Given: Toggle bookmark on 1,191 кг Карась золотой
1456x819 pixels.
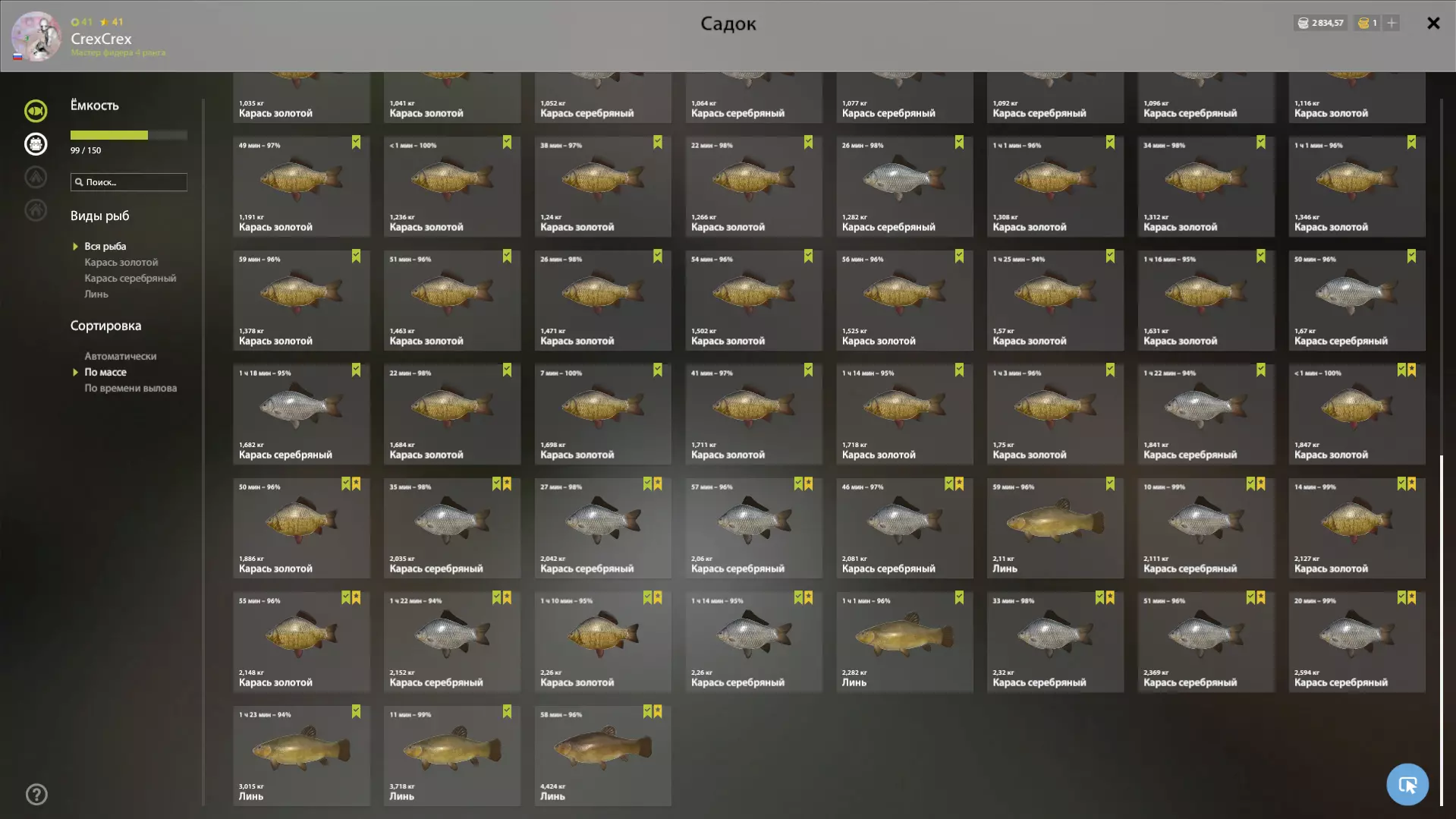Looking at the screenshot, I should (356, 143).
